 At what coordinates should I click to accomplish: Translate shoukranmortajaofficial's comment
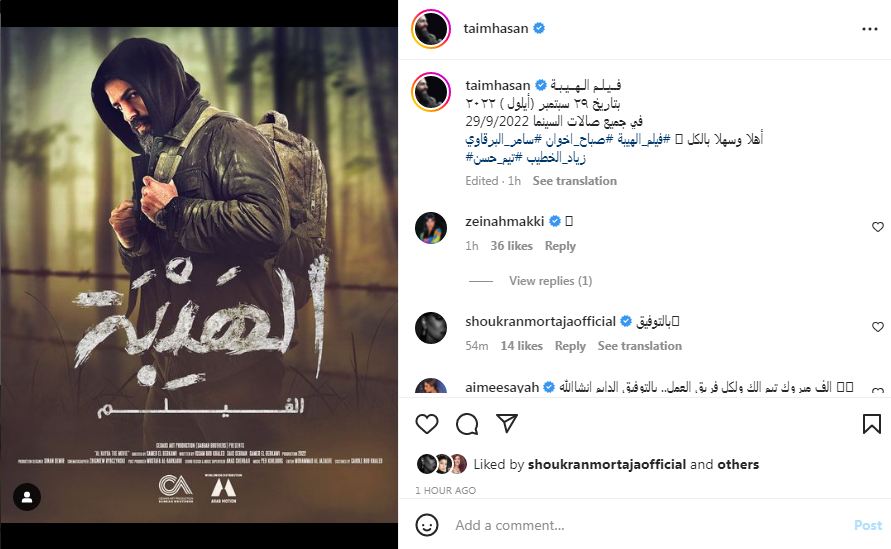[x=639, y=346]
